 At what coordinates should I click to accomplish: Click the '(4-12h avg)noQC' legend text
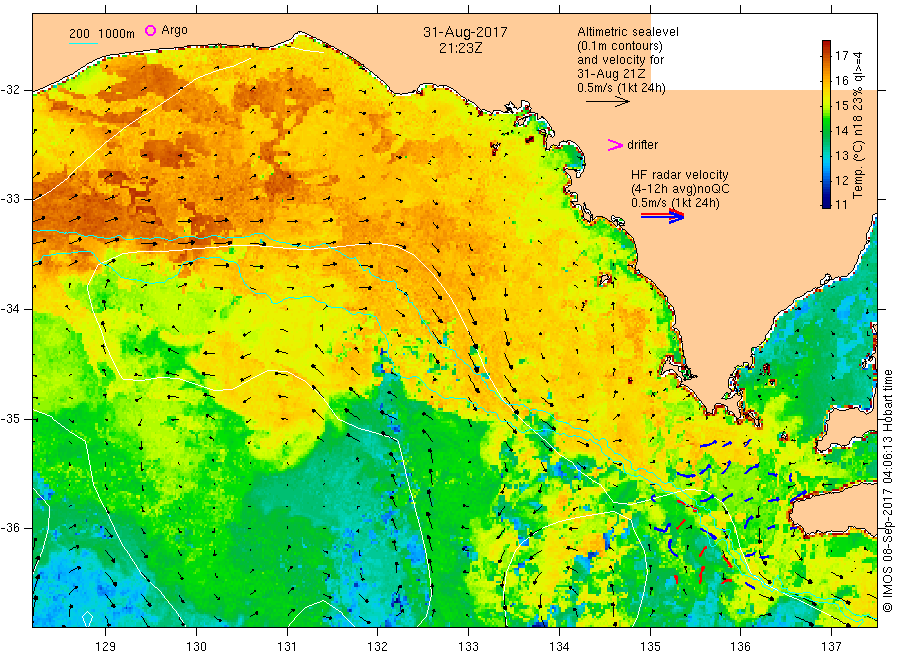click(x=681, y=189)
